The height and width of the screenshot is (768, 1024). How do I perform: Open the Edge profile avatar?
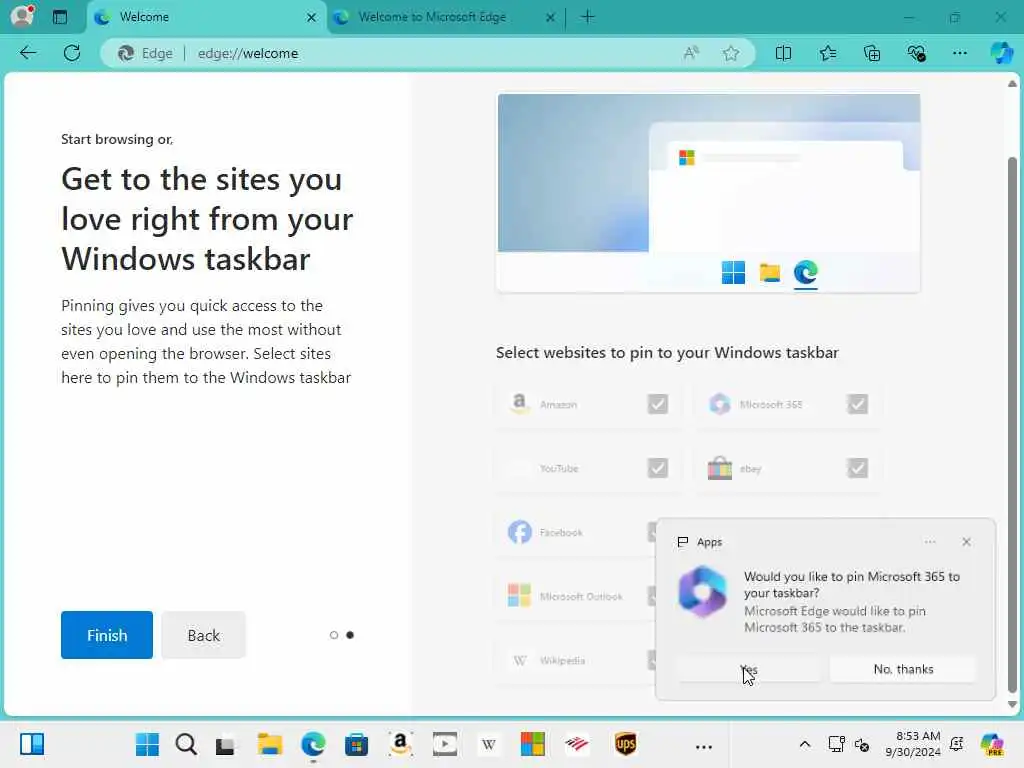coord(22,16)
